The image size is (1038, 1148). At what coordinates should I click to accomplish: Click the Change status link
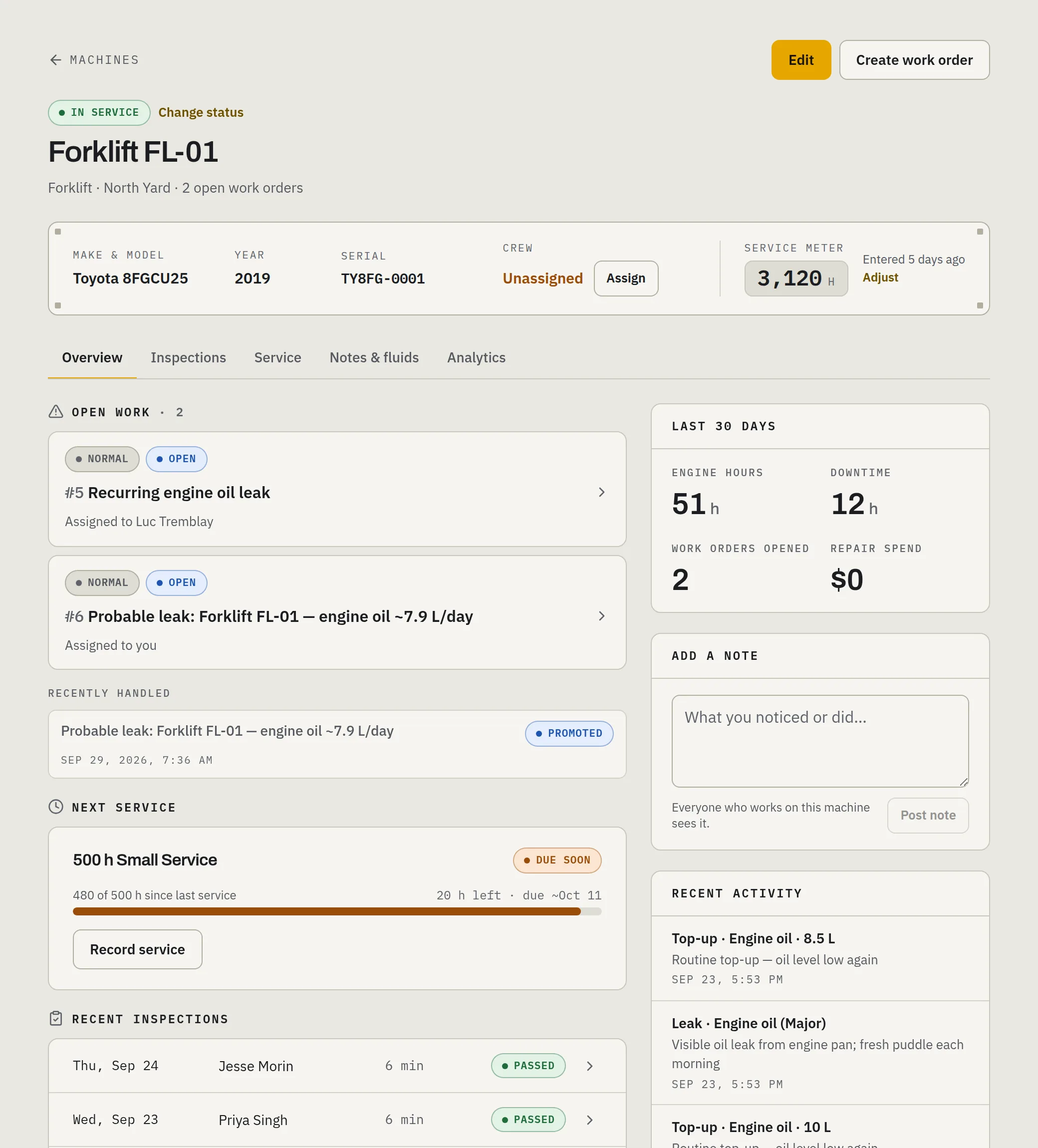pyautogui.click(x=201, y=113)
